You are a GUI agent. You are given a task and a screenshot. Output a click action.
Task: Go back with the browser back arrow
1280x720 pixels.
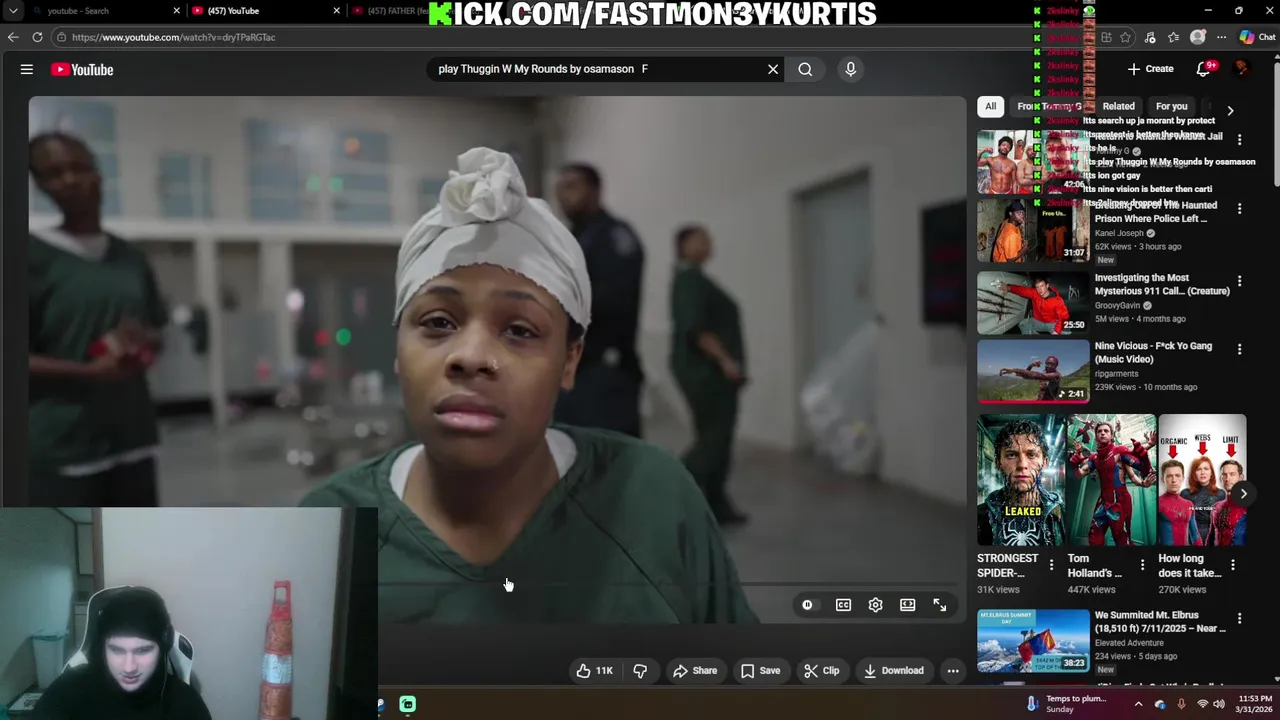pyautogui.click(x=13, y=37)
